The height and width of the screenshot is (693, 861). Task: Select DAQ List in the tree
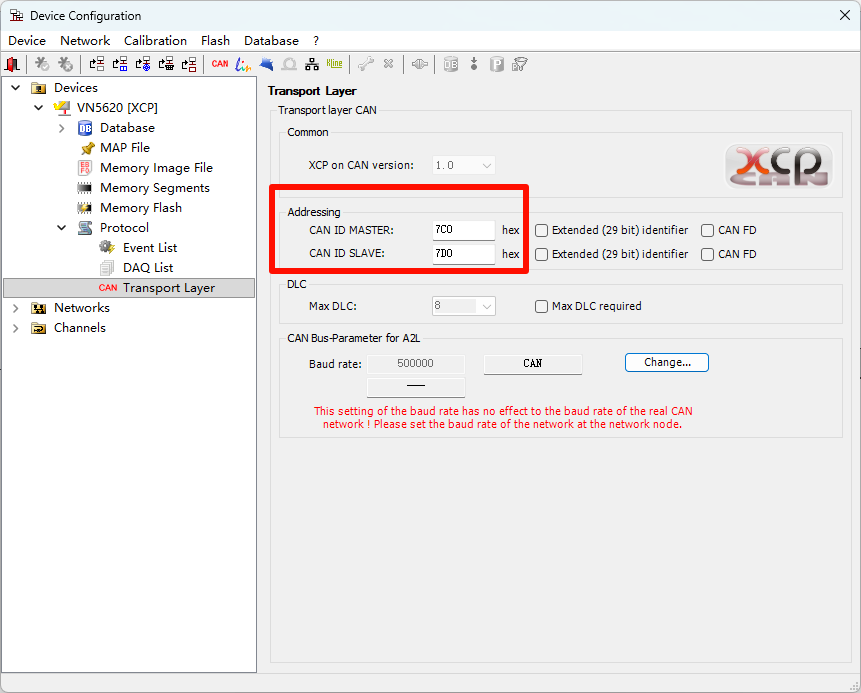[148, 268]
